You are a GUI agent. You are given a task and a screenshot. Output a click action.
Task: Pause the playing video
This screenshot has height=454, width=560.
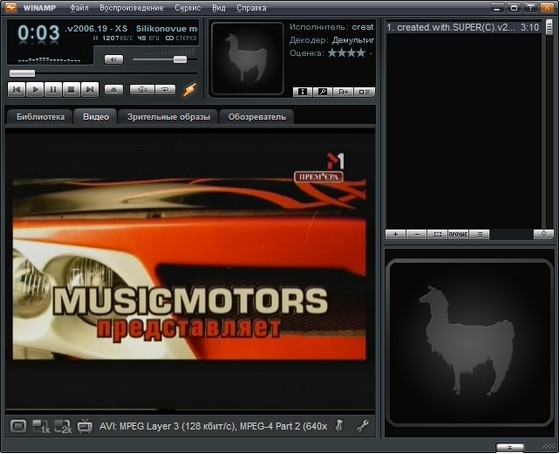pyautogui.click(x=53, y=89)
